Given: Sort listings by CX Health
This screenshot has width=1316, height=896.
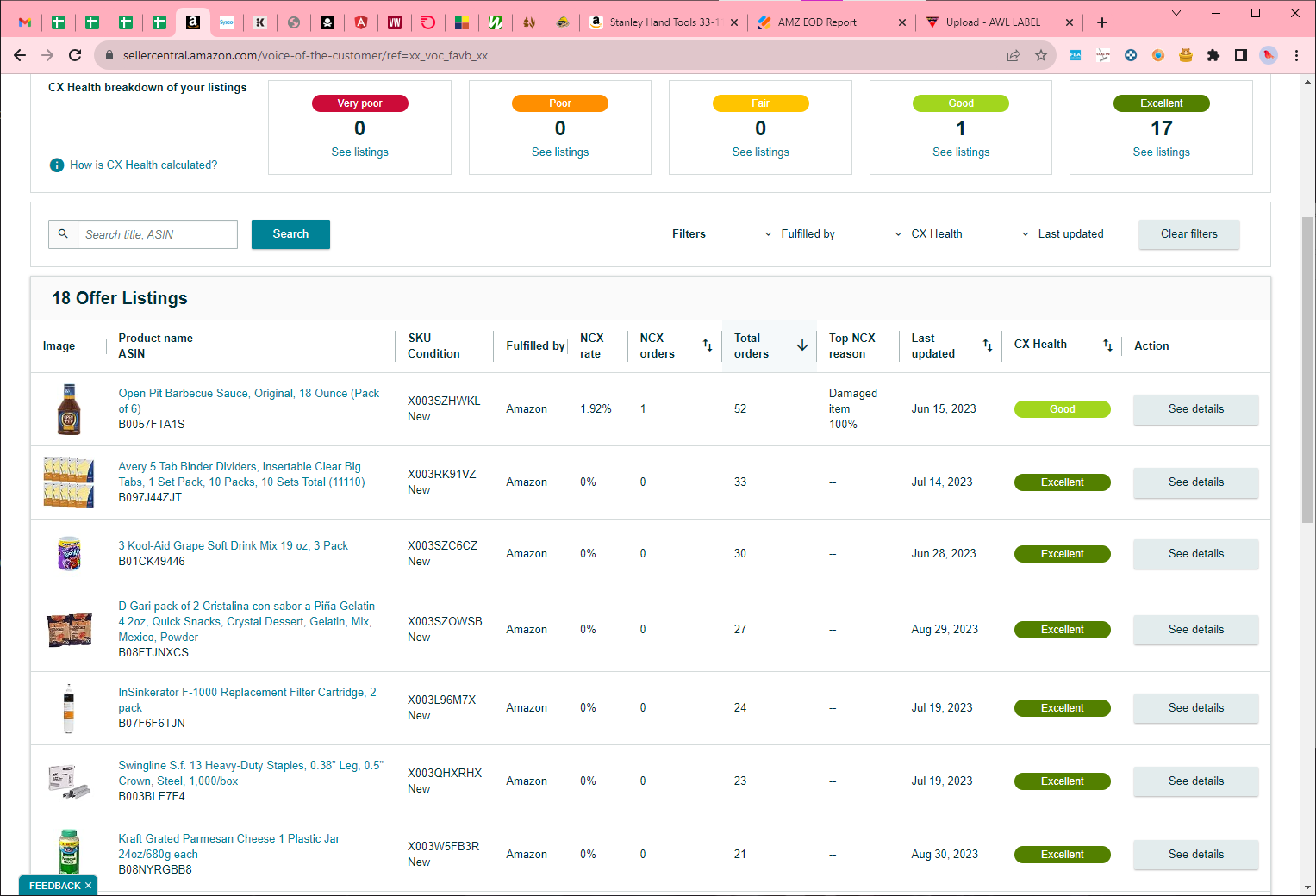Looking at the screenshot, I should (1107, 345).
